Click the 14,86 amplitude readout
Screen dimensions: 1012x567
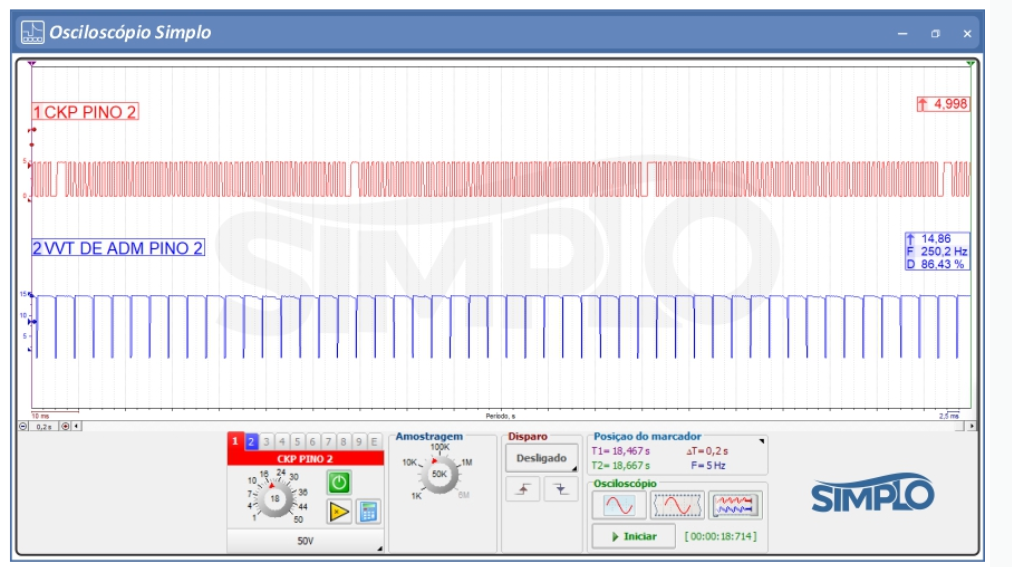click(x=930, y=239)
